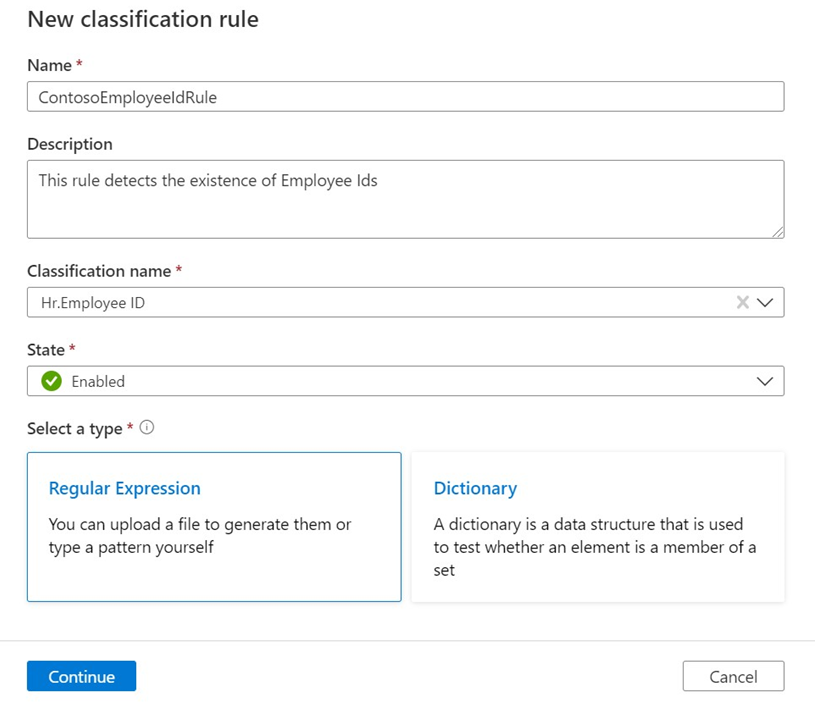This screenshot has width=815, height=704.
Task: Cancel the new classification rule
Action: coord(733,677)
